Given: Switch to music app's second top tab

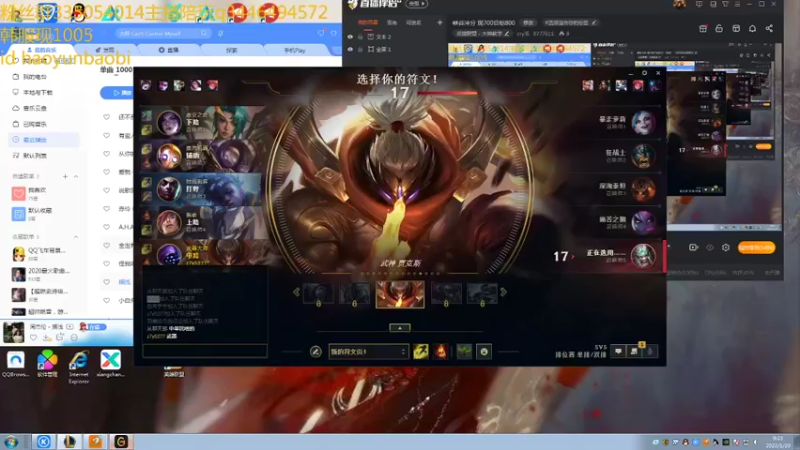Looking at the screenshot, I should (106, 50).
